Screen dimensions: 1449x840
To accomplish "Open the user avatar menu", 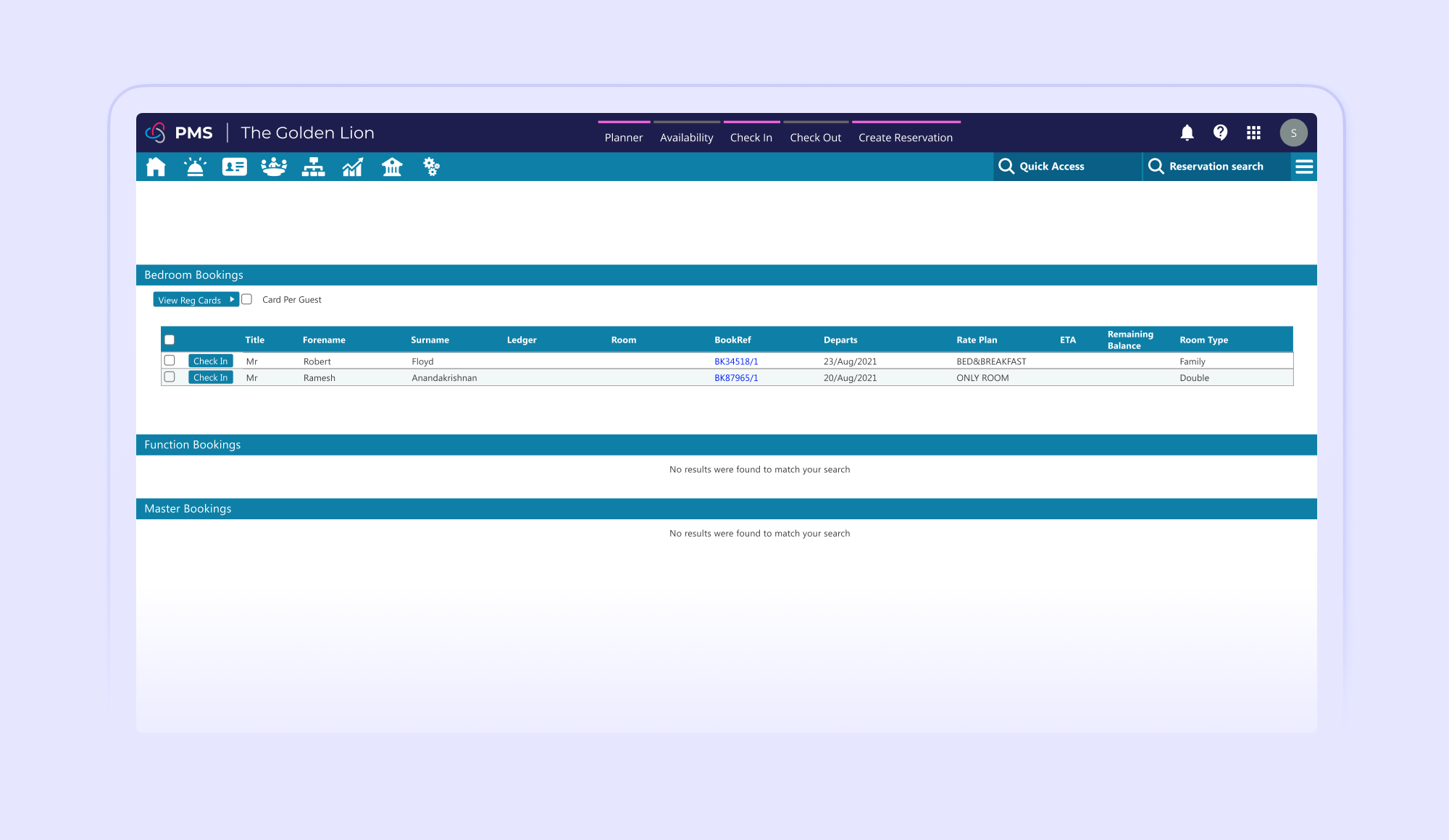I will 1293,133.
